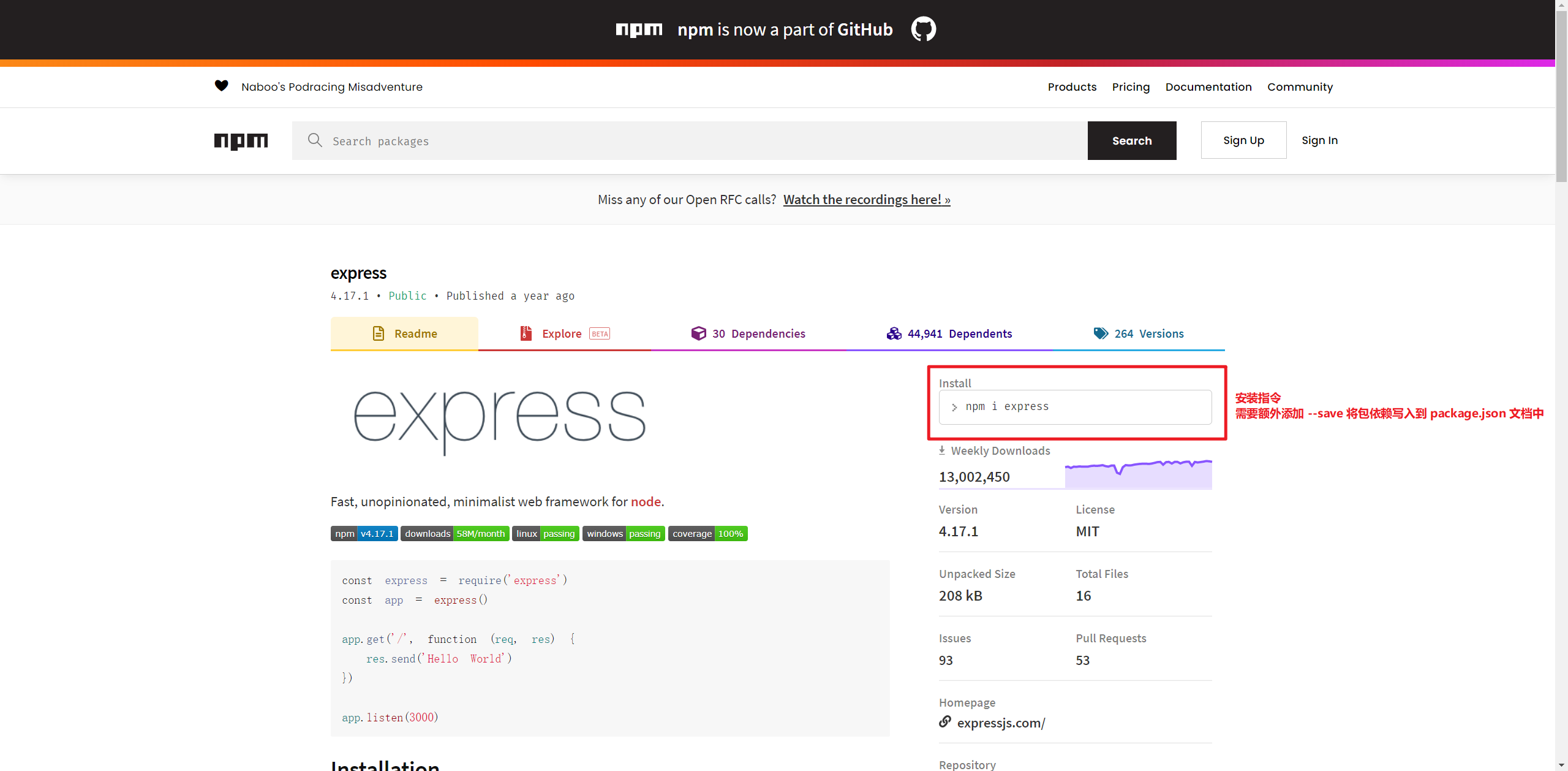Go to Pricing page
This screenshot has width=1568, height=771.
pyautogui.click(x=1131, y=87)
